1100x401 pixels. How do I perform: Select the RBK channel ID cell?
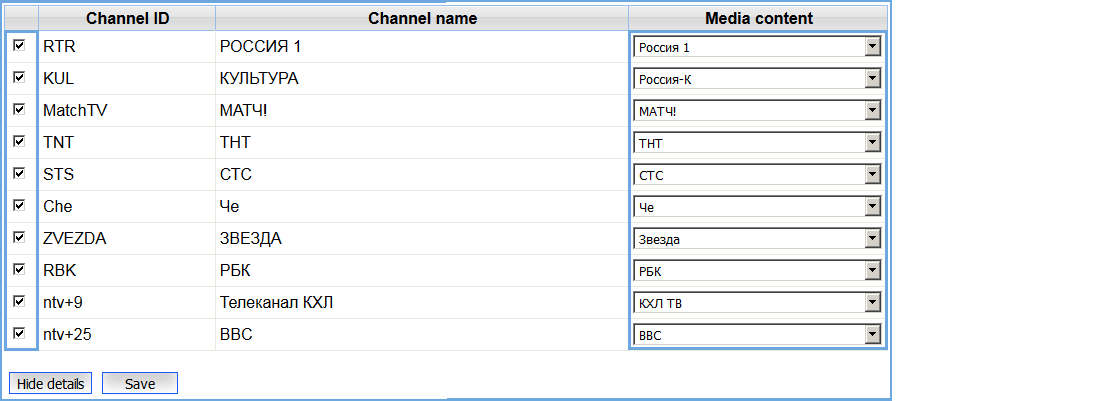[x=127, y=271]
